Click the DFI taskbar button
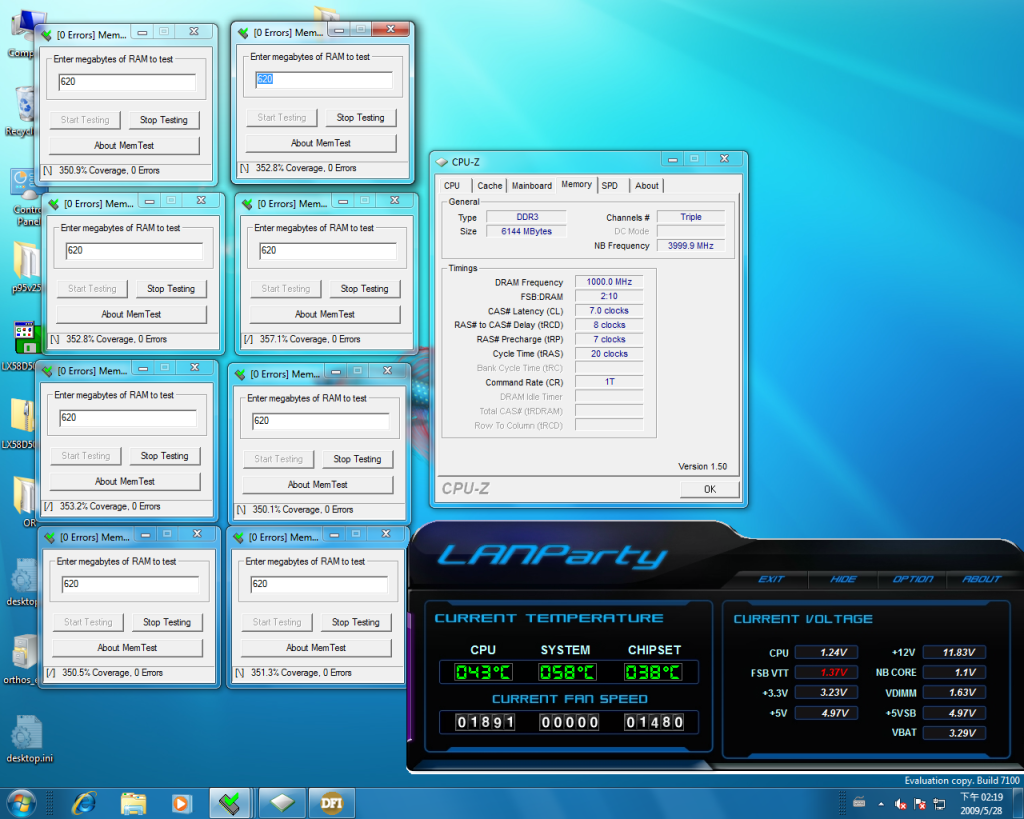This screenshot has height=819, width=1024. click(x=332, y=803)
